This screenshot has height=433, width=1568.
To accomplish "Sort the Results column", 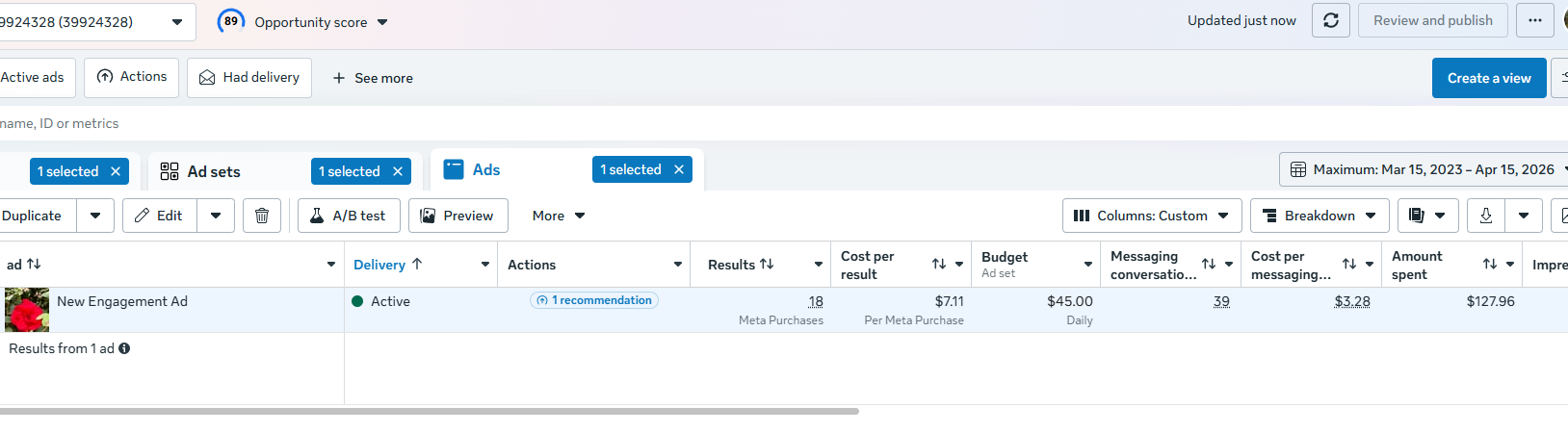I will 767,265.
